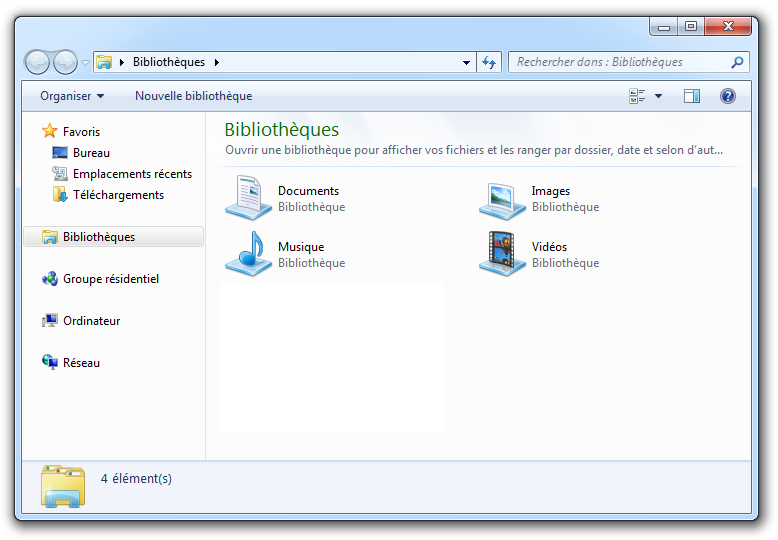Screen dimensions: 778x540
Task: Select the Musique library icon
Action: click(249, 254)
